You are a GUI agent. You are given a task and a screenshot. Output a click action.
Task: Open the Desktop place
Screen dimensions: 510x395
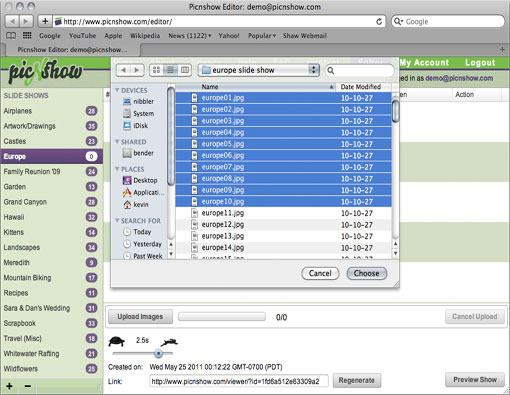pyautogui.click(x=140, y=180)
